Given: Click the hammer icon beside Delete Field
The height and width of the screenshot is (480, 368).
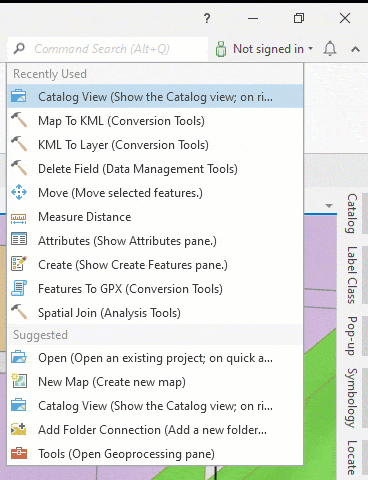Looking at the screenshot, I should (19, 168).
